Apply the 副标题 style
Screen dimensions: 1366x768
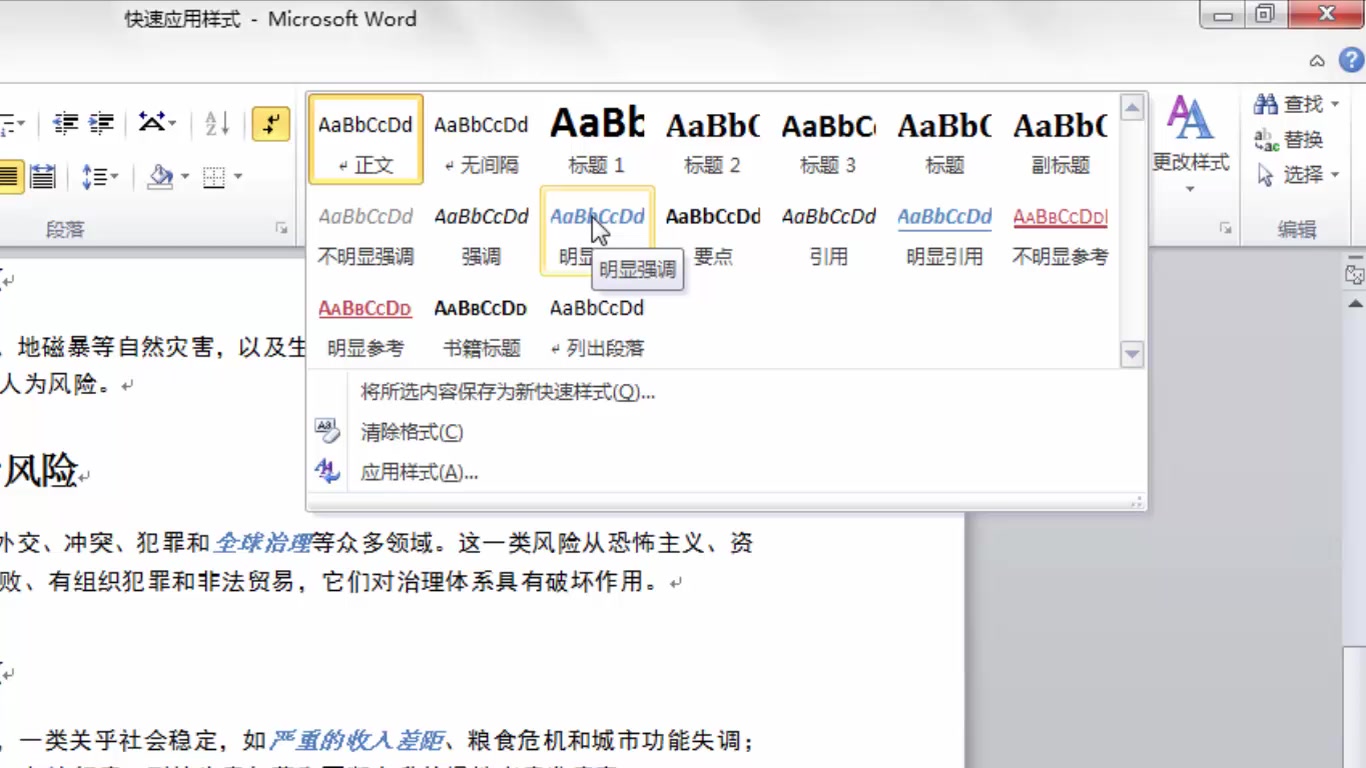click(1060, 140)
